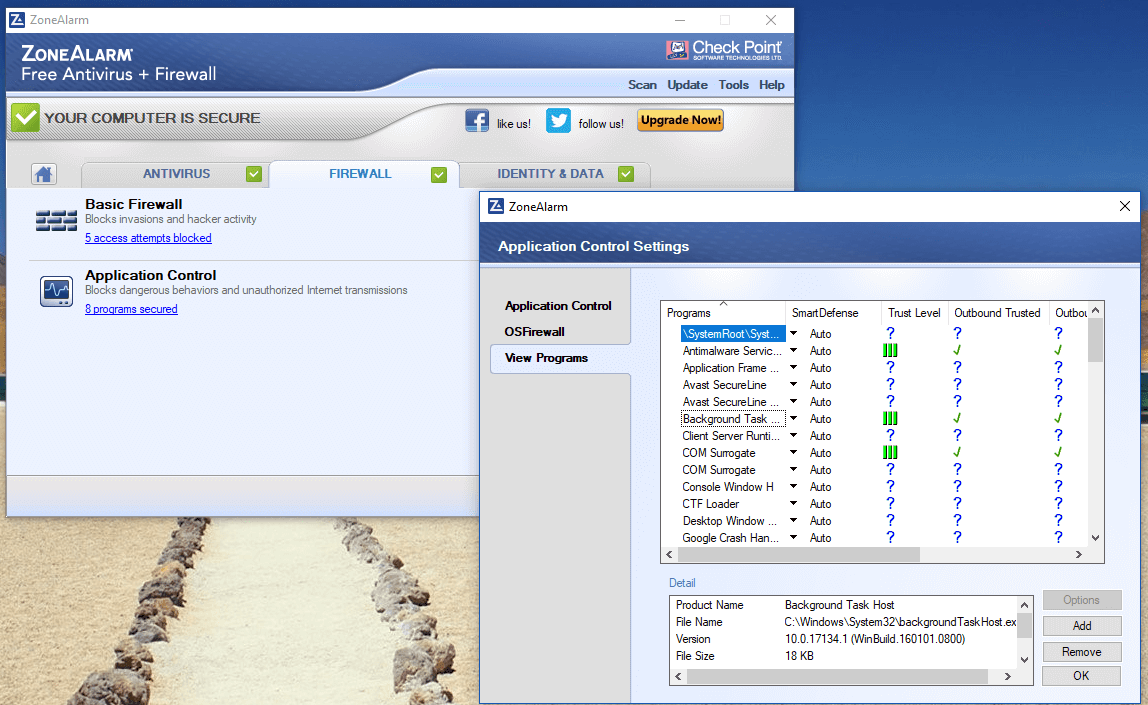Click Application Frame trust level question mark
Screen dimensions: 1148x705
(890, 368)
